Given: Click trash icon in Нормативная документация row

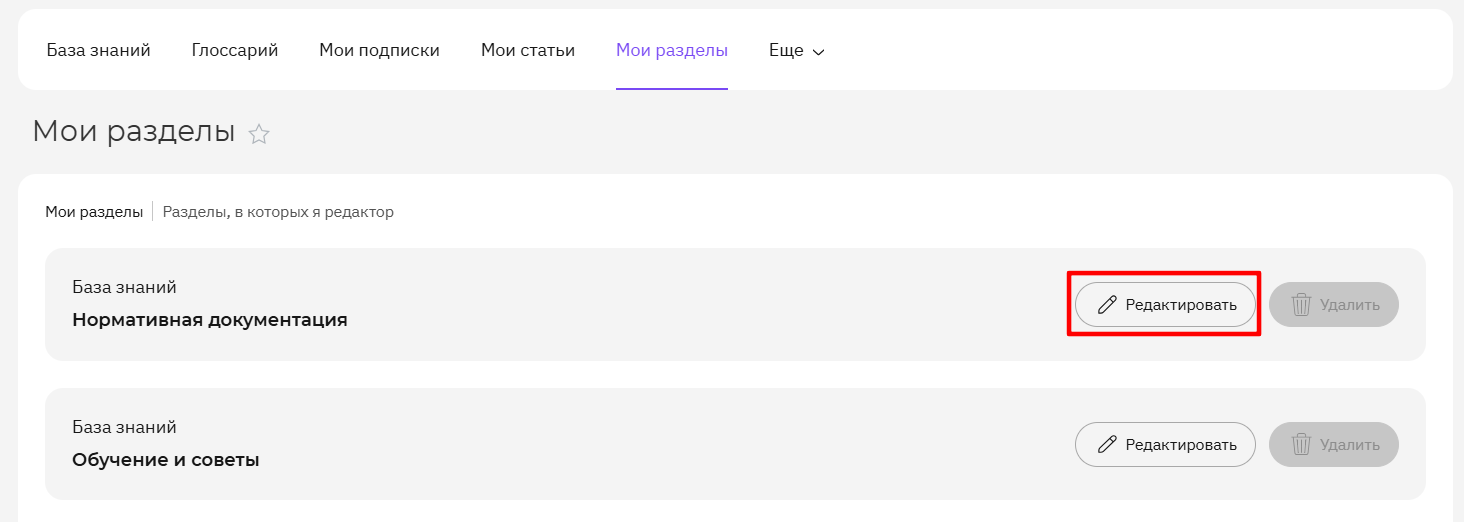Looking at the screenshot, I should (1301, 305).
